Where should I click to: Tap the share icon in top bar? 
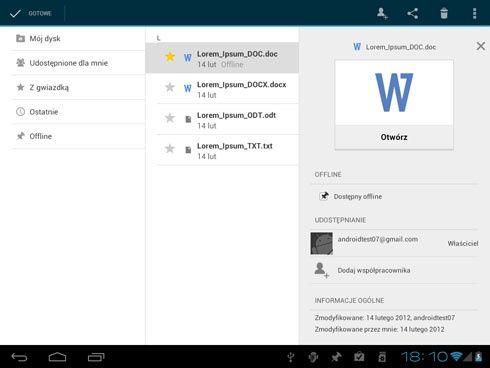tap(413, 13)
